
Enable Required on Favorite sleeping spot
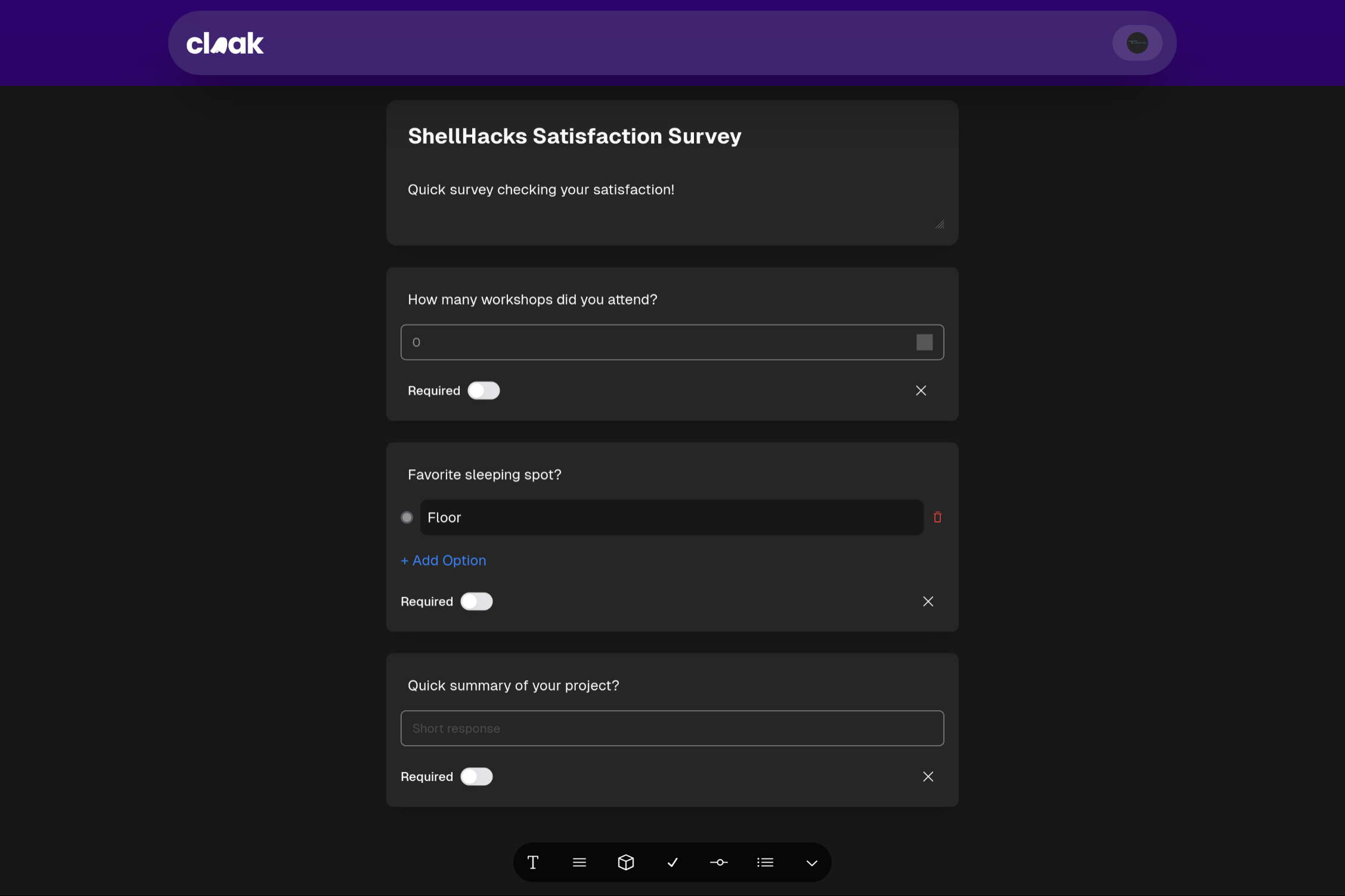476,602
